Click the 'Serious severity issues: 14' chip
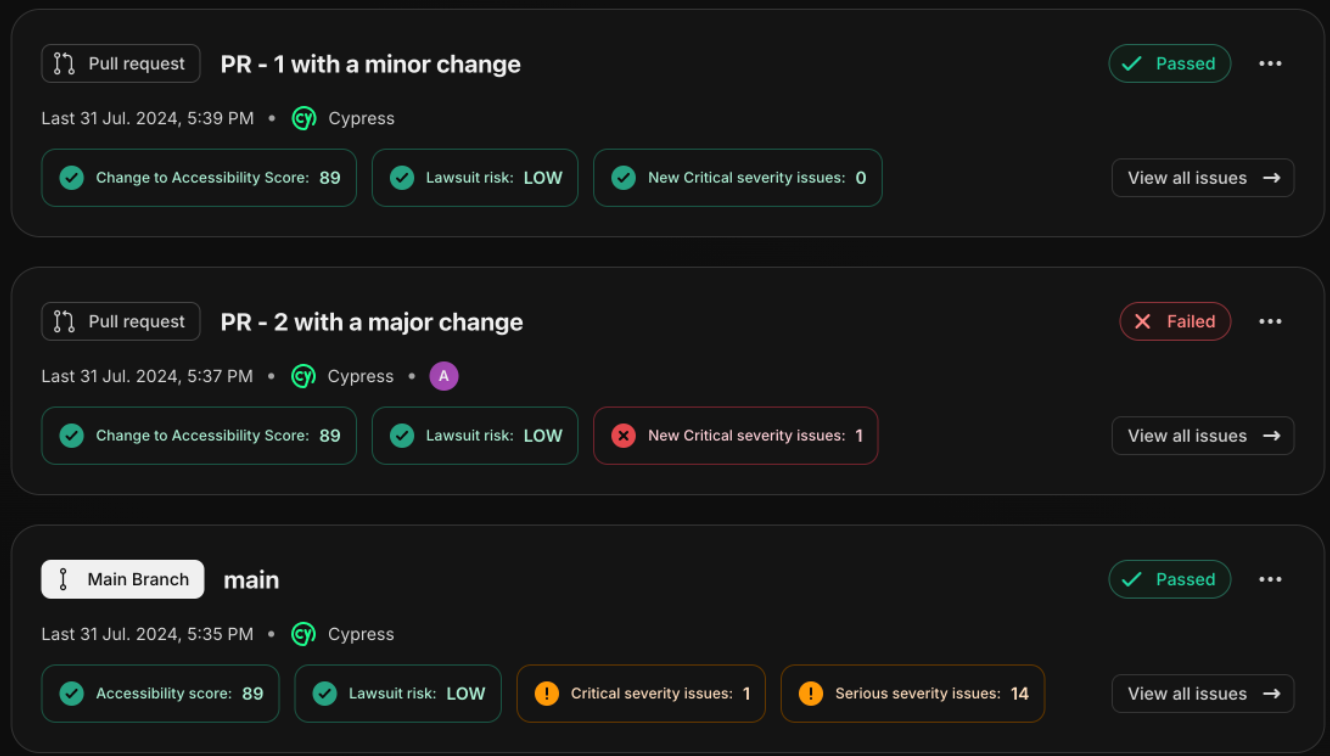 tap(912, 693)
